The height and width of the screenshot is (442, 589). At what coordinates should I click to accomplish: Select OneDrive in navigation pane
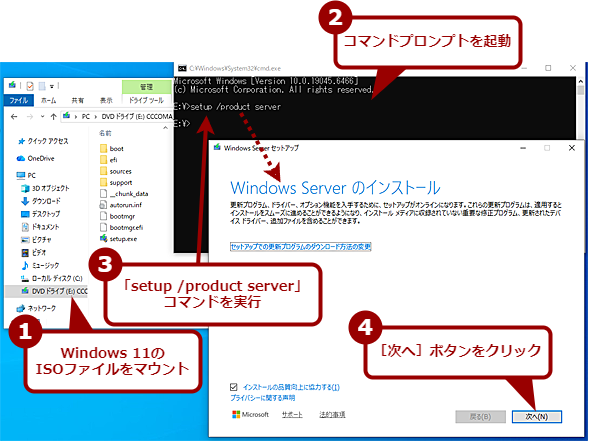[36, 158]
